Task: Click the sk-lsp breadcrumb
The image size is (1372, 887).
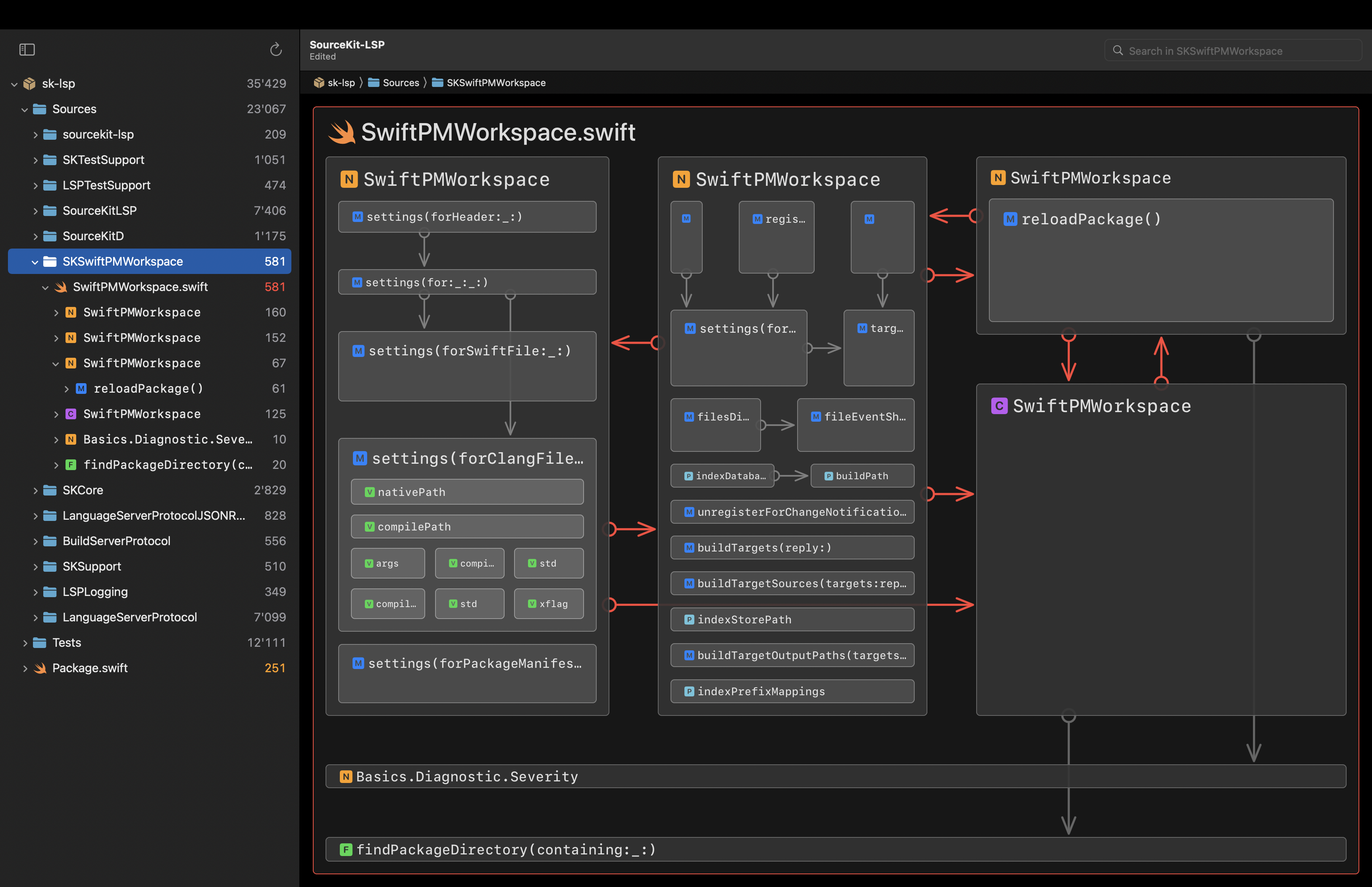Action: pos(334,83)
